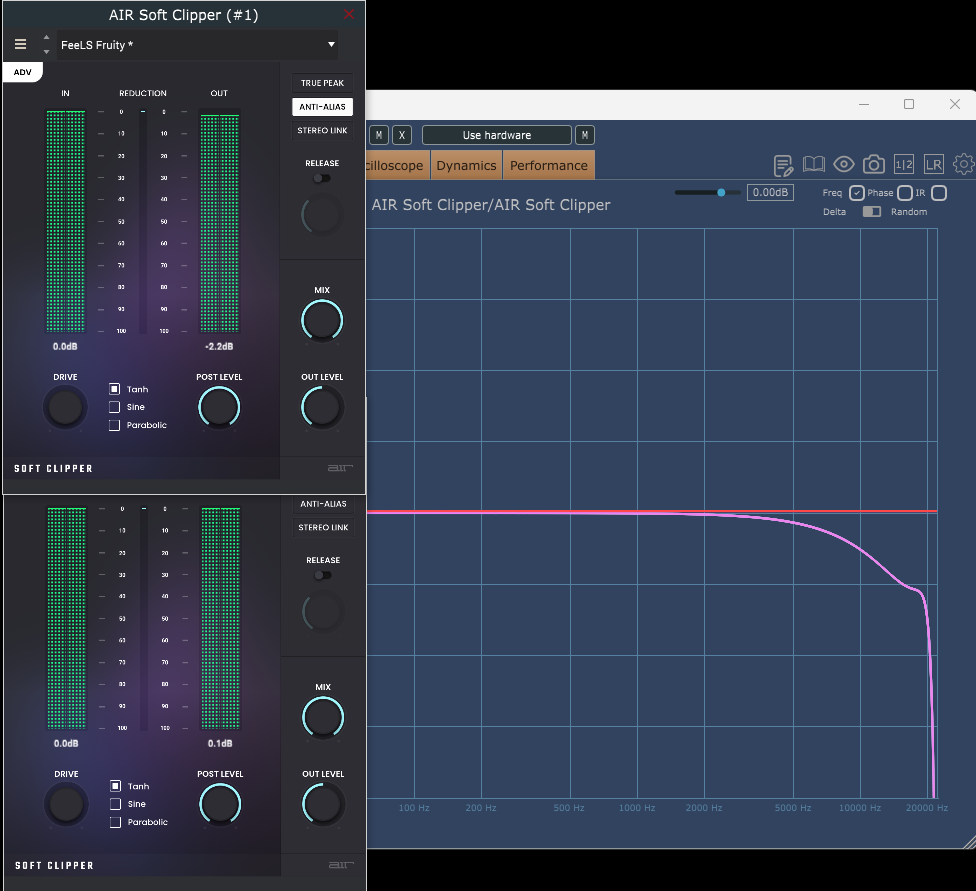The width and height of the screenshot is (976, 891).
Task: Take a snapshot with the camera icon
Action: [874, 164]
